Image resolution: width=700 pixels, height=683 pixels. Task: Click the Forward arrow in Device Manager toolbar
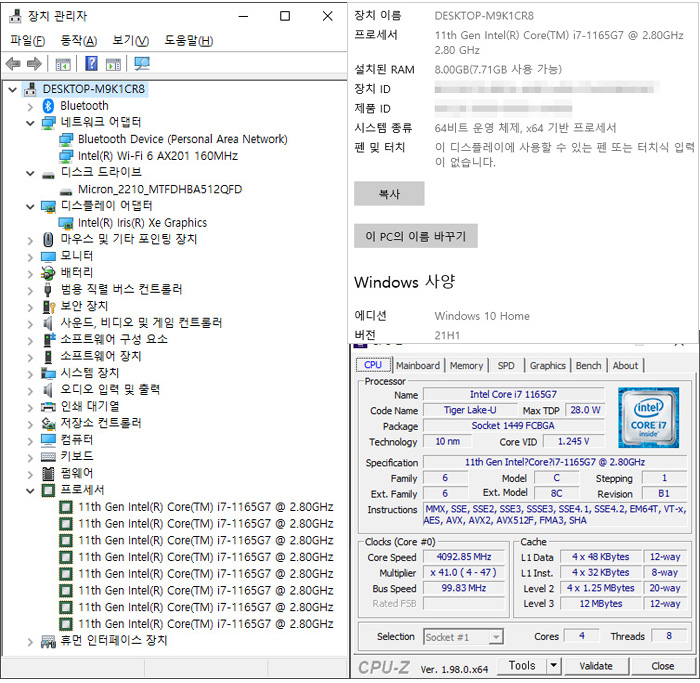pos(34,64)
